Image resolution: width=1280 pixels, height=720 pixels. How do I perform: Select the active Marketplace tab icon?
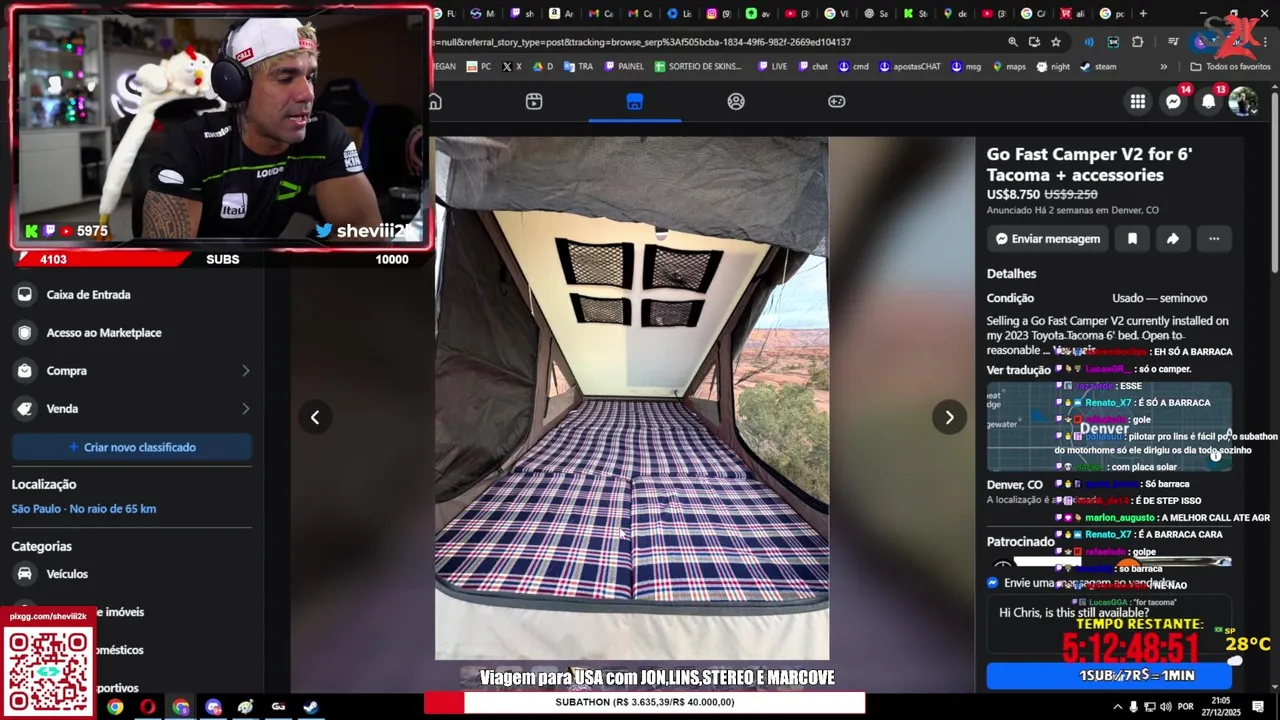coord(634,101)
